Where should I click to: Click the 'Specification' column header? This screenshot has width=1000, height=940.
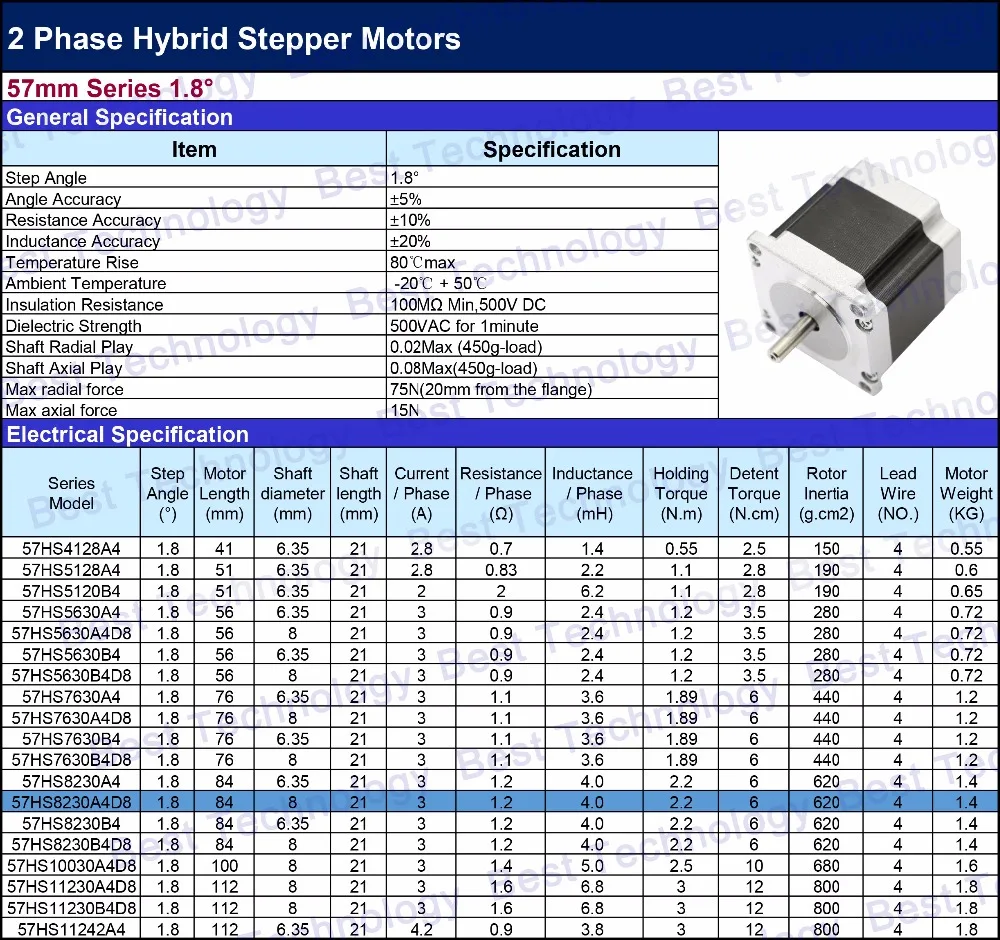click(x=552, y=149)
